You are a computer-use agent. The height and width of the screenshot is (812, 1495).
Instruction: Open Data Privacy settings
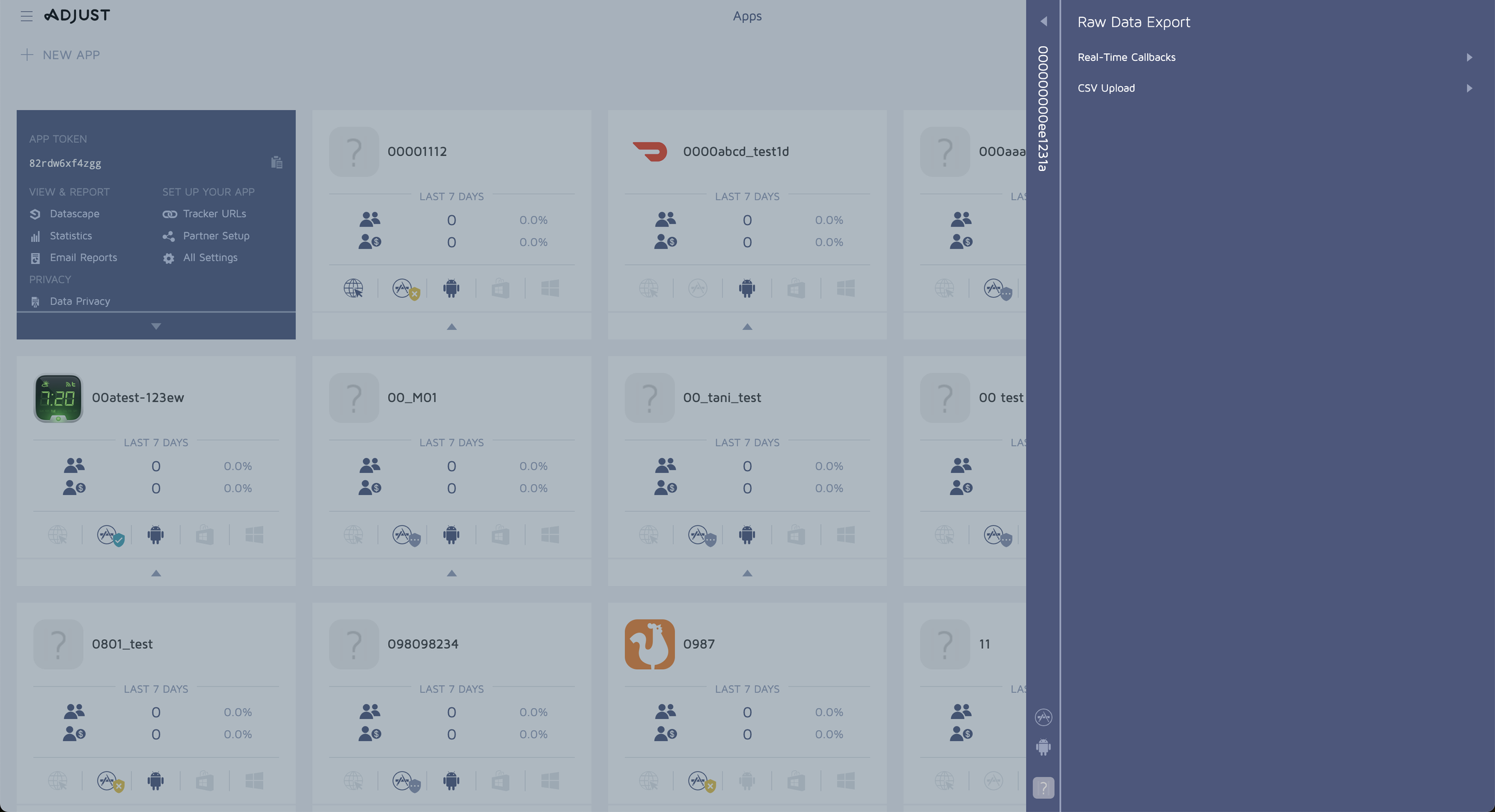[x=80, y=301]
